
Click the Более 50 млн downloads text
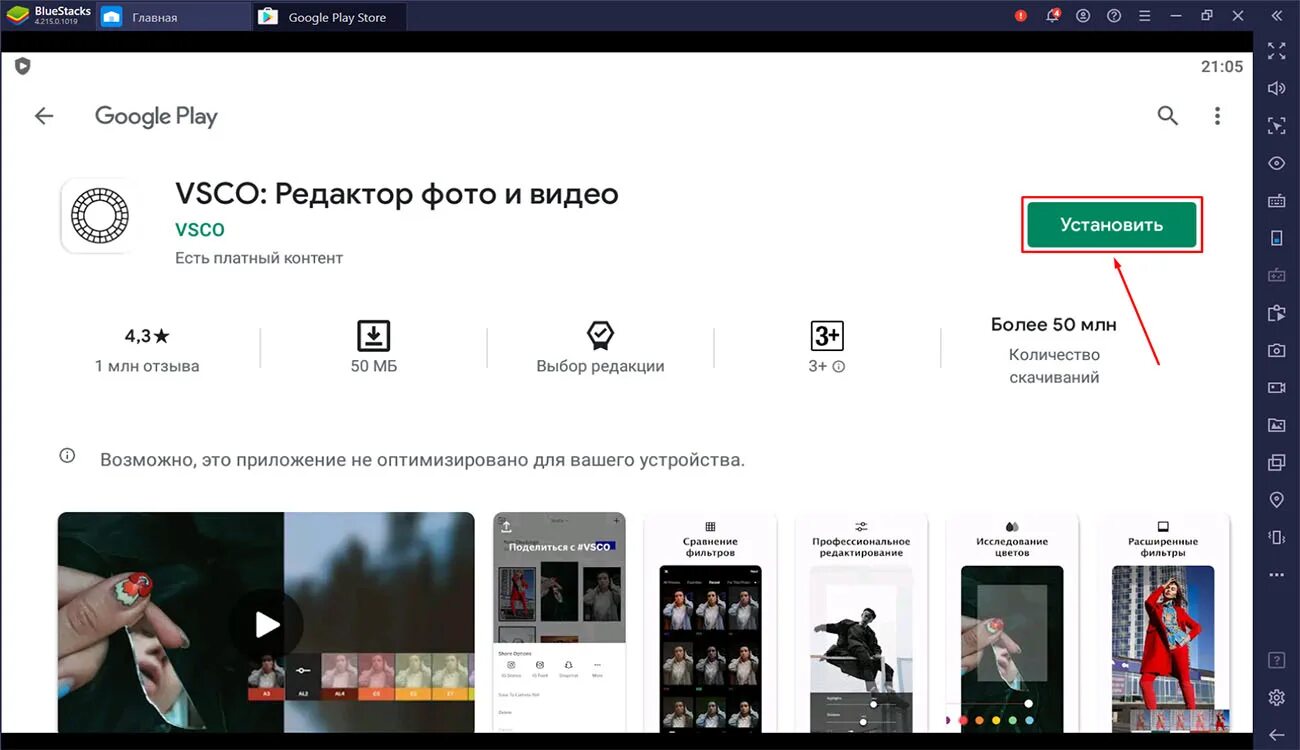click(1054, 325)
